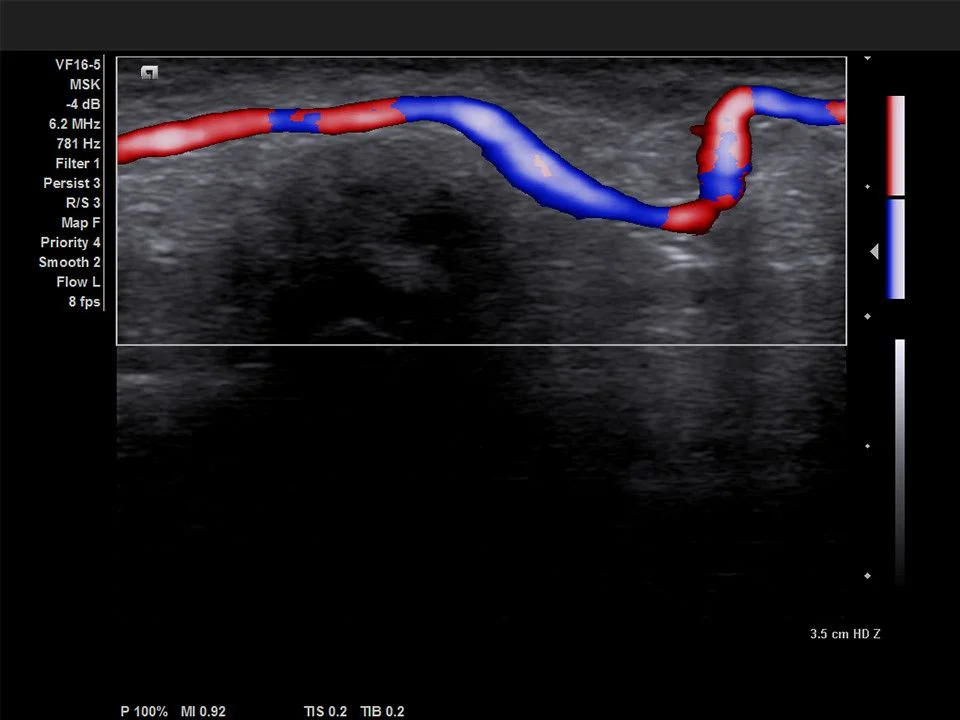Viewport: 960px width, 720px height.
Task: Click the top depth scale marker
Action: pos(867,59)
